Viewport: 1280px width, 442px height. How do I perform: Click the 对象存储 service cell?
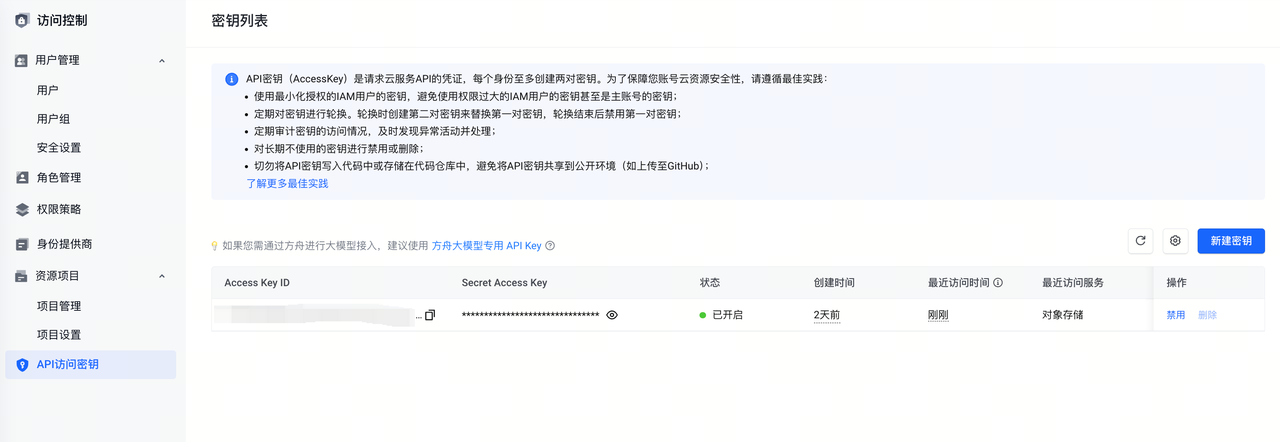coord(1062,315)
